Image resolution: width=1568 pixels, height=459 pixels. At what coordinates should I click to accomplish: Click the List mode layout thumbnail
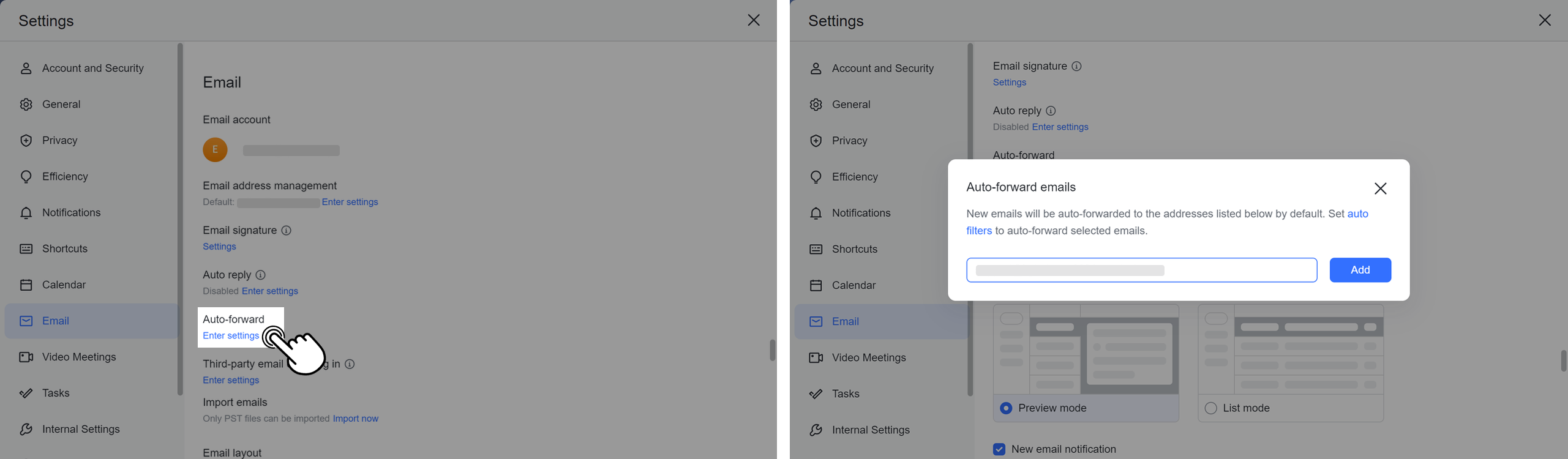(x=1291, y=349)
